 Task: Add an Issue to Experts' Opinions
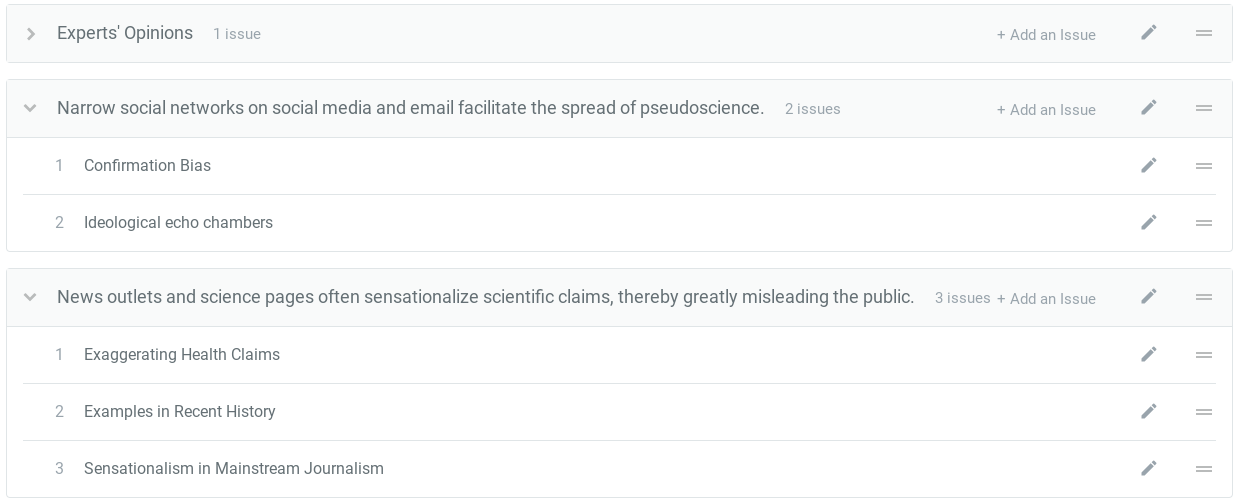[x=1046, y=35]
